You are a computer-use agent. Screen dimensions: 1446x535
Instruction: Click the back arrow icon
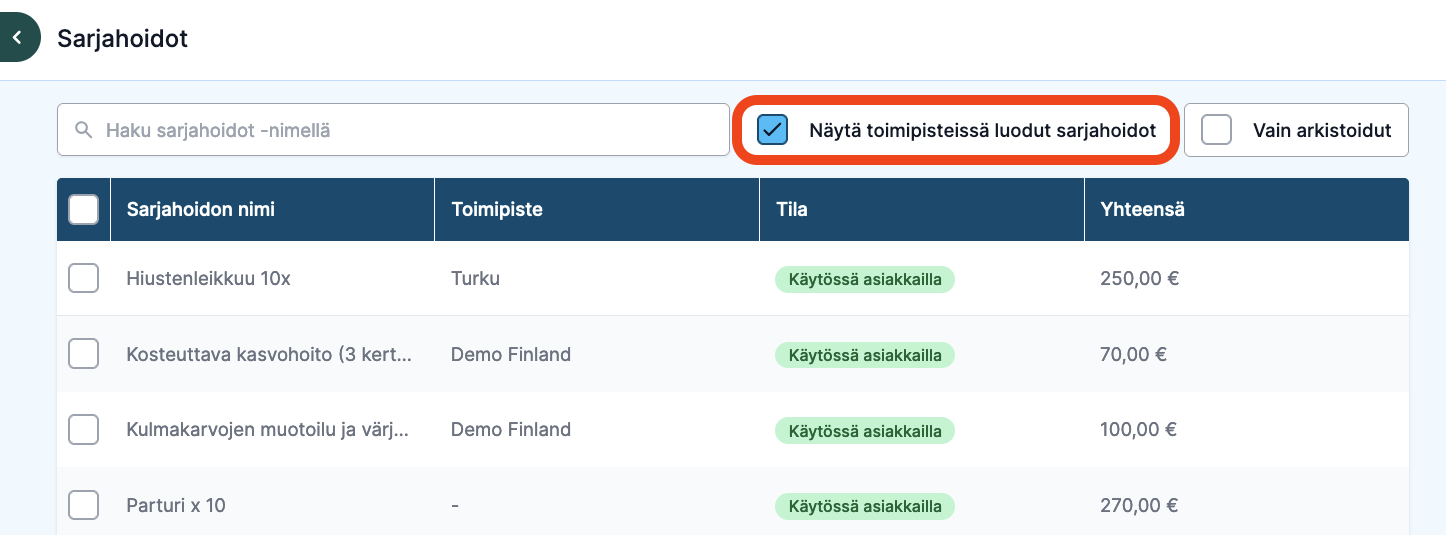17,38
